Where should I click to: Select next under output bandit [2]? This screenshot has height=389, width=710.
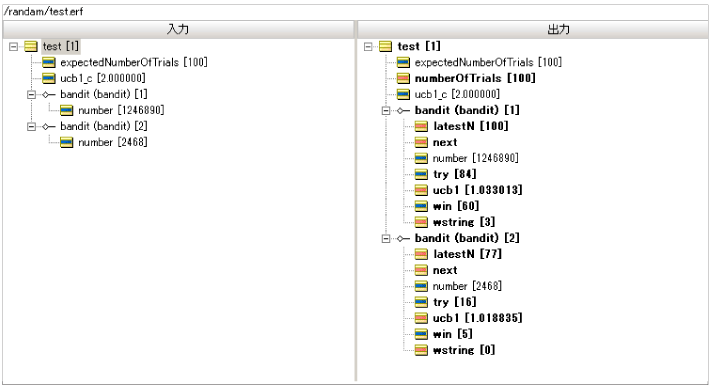[x=445, y=270]
